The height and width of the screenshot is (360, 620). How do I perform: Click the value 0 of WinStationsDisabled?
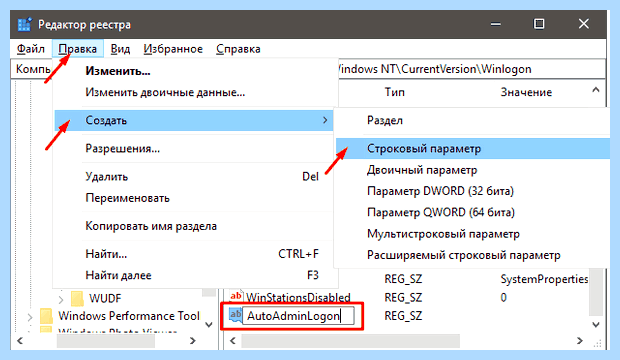pyautogui.click(x=503, y=297)
